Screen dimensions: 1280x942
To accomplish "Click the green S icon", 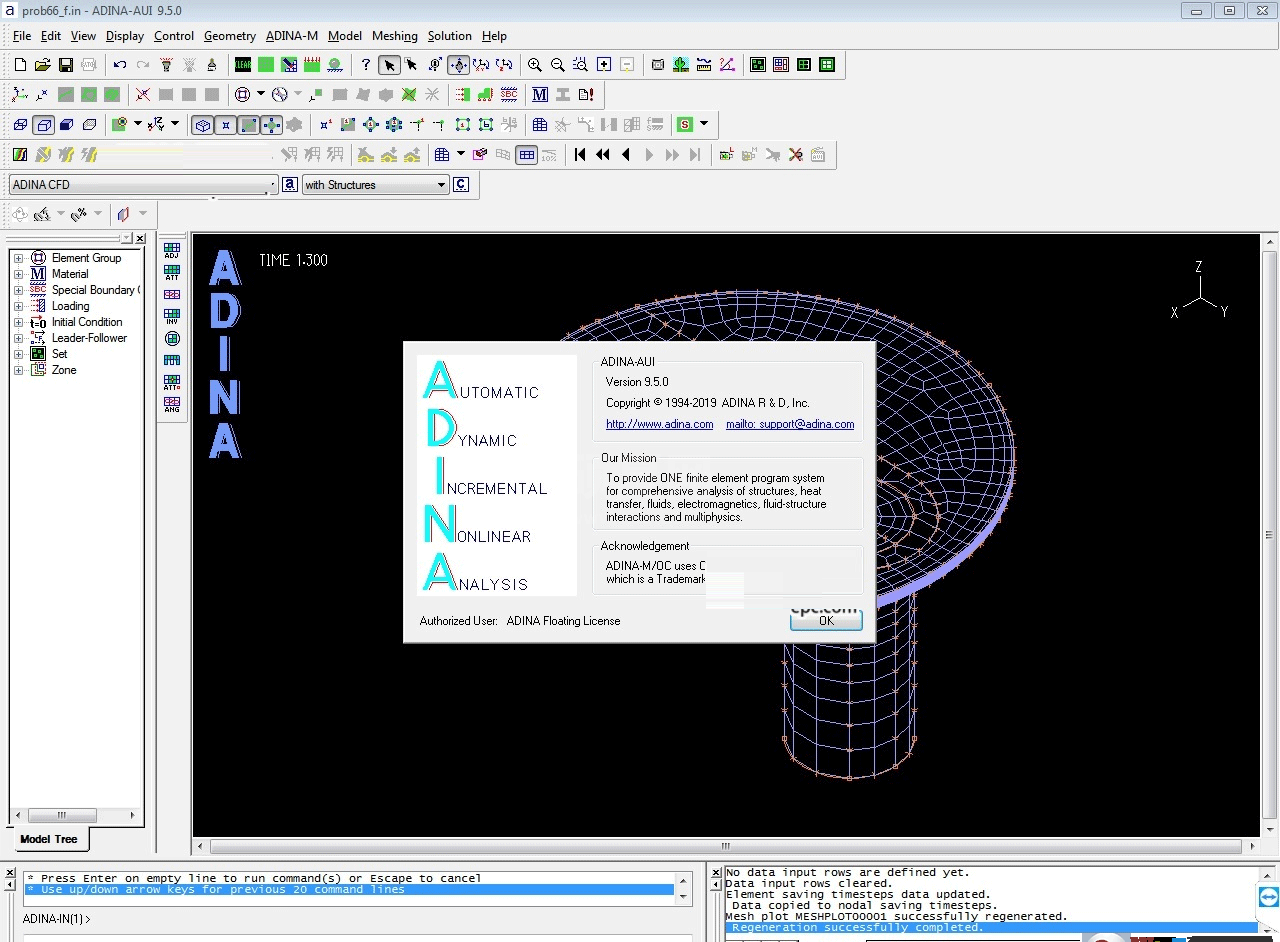I will pyautogui.click(x=685, y=125).
